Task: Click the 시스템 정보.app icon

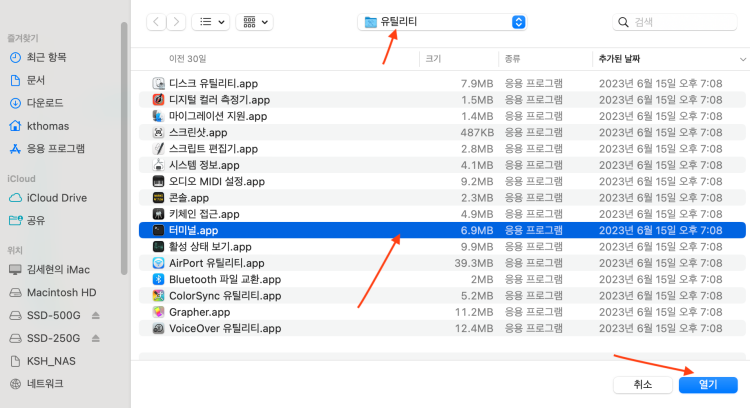Action: 158,165
